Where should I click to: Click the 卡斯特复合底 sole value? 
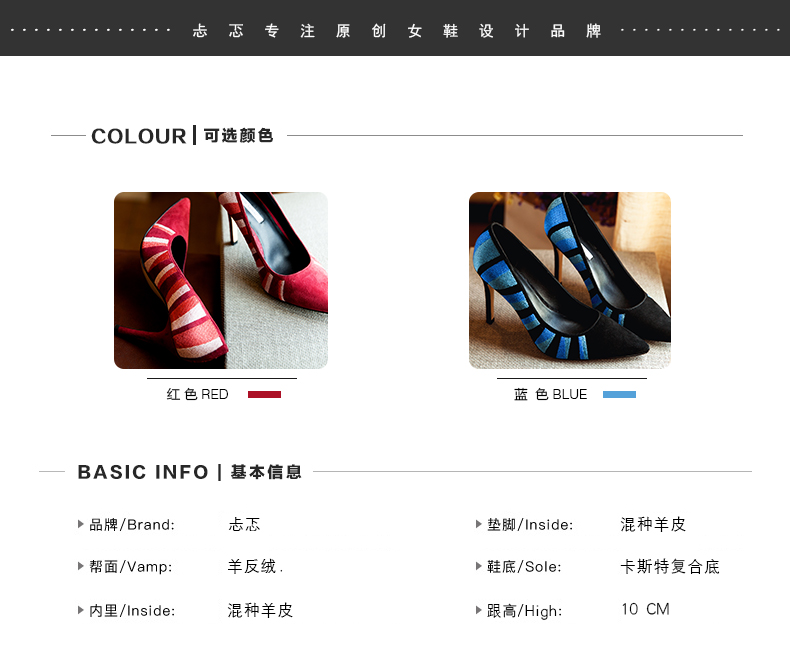pyautogui.click(x=670, y=566)
